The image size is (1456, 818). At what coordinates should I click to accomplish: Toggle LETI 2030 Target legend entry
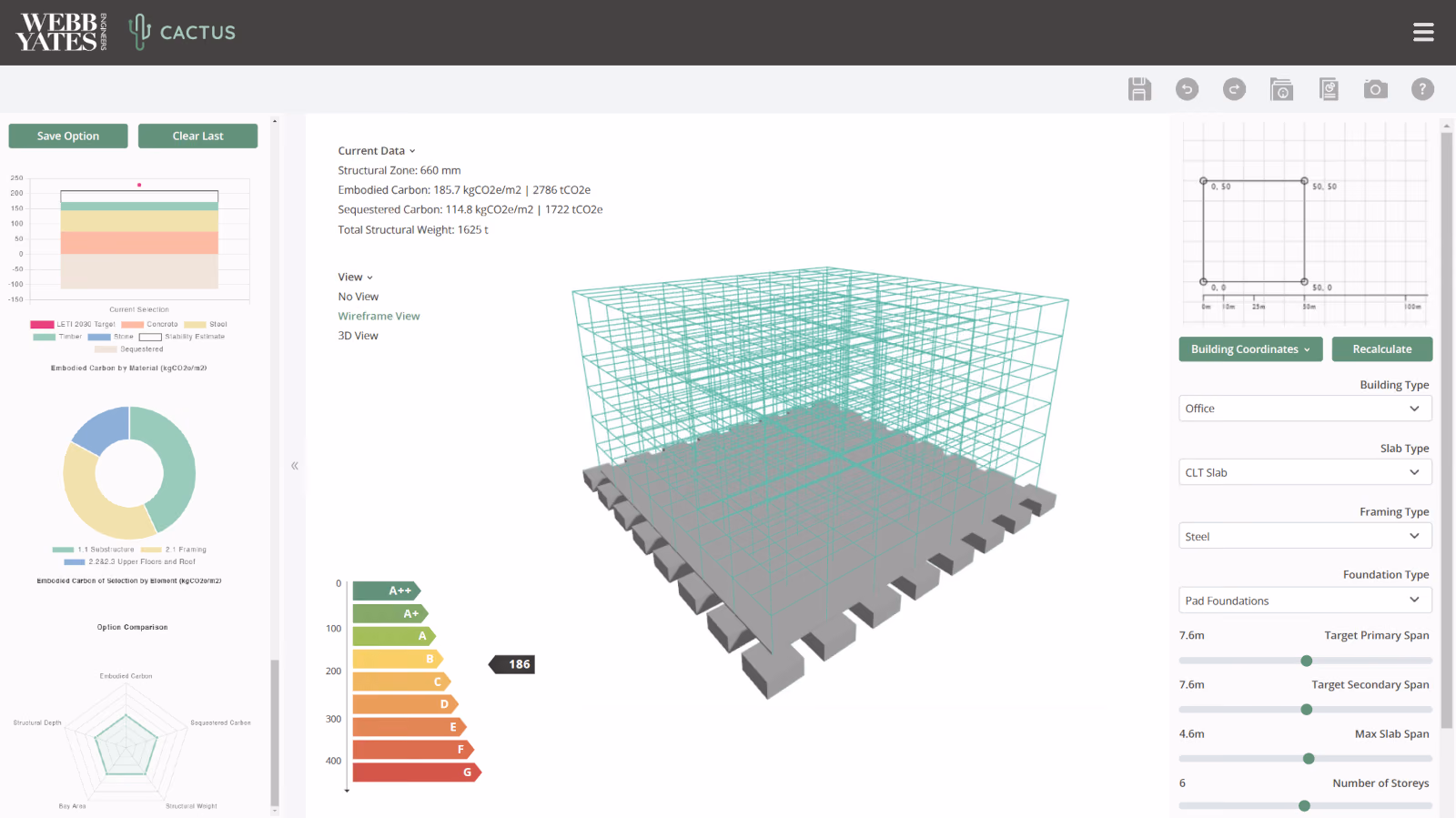[x=73, y=324]
